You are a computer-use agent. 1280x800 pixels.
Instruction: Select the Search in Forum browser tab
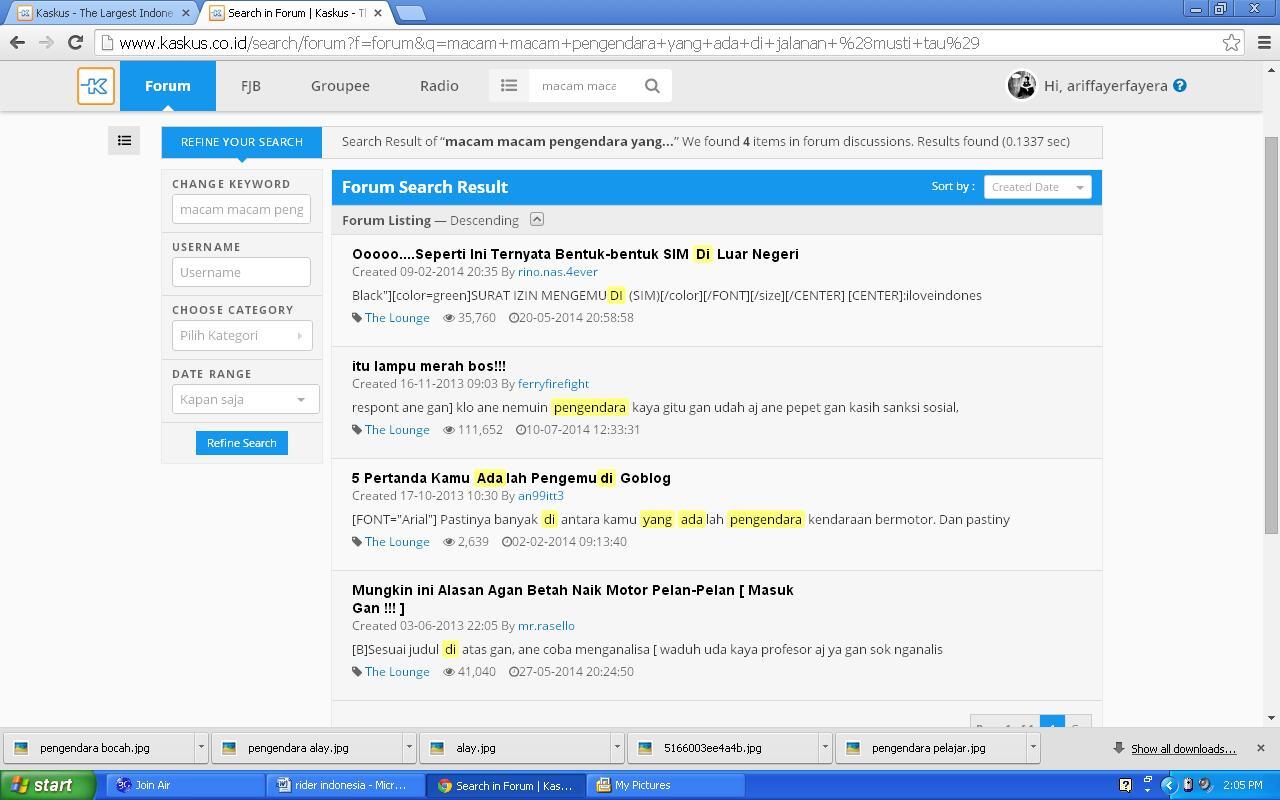295,13
